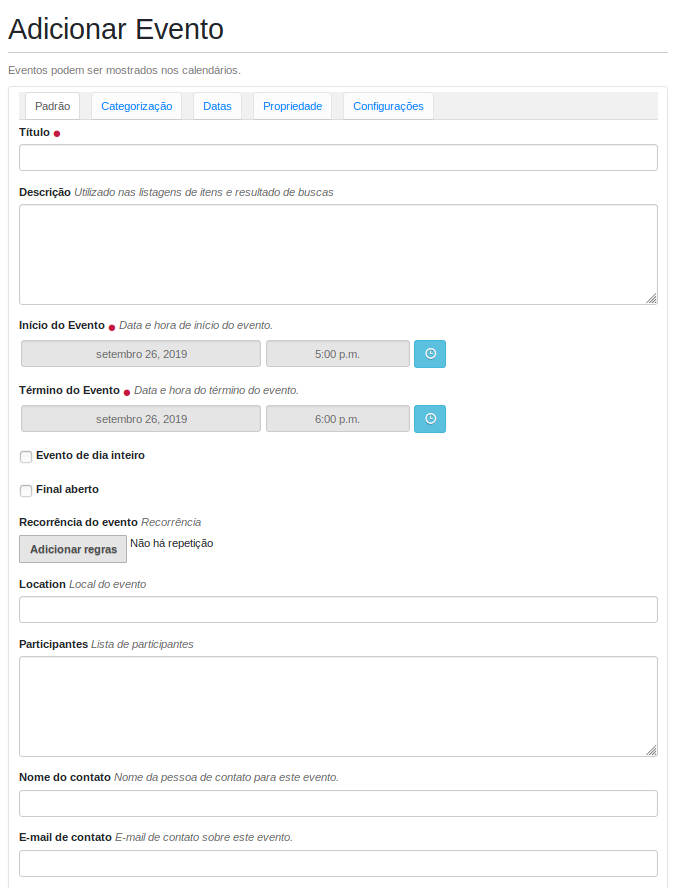Toggle the Final aberto checkbox
This screenshot has width=675, height=888.
pos(26,491)
